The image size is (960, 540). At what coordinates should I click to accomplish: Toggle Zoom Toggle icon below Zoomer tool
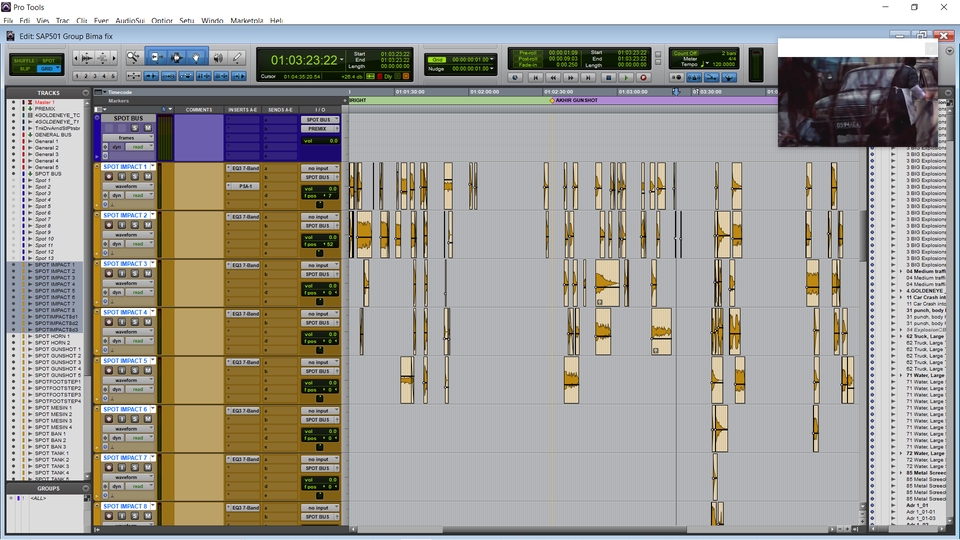(133, 76)
